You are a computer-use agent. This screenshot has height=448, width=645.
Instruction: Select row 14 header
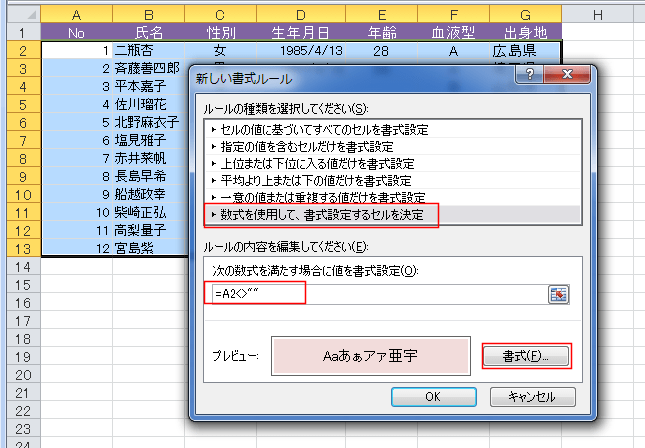[24, 267]
